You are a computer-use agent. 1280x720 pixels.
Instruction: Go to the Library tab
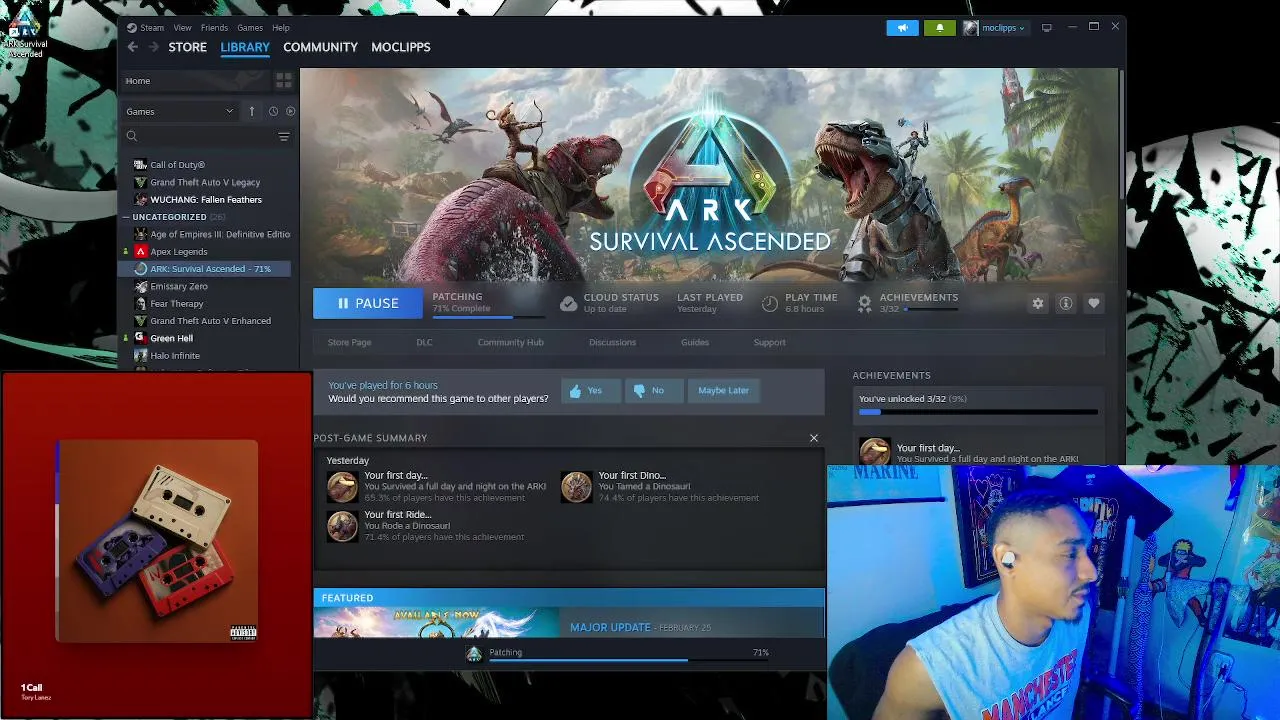[245, 47]
